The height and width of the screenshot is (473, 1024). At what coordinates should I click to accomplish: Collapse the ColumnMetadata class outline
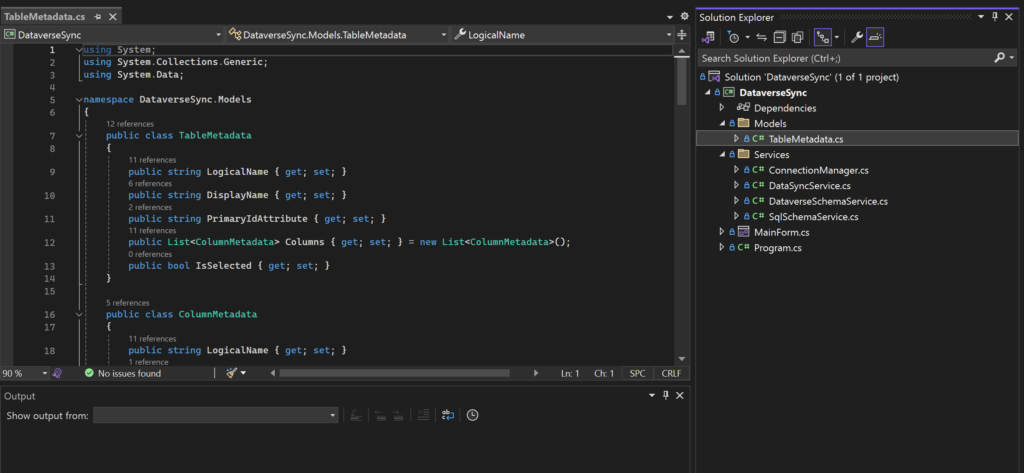click(x=79, y=314)
